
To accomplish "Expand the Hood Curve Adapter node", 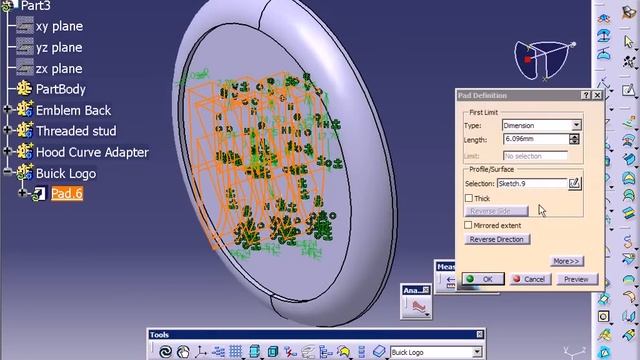I will (7, 151).
